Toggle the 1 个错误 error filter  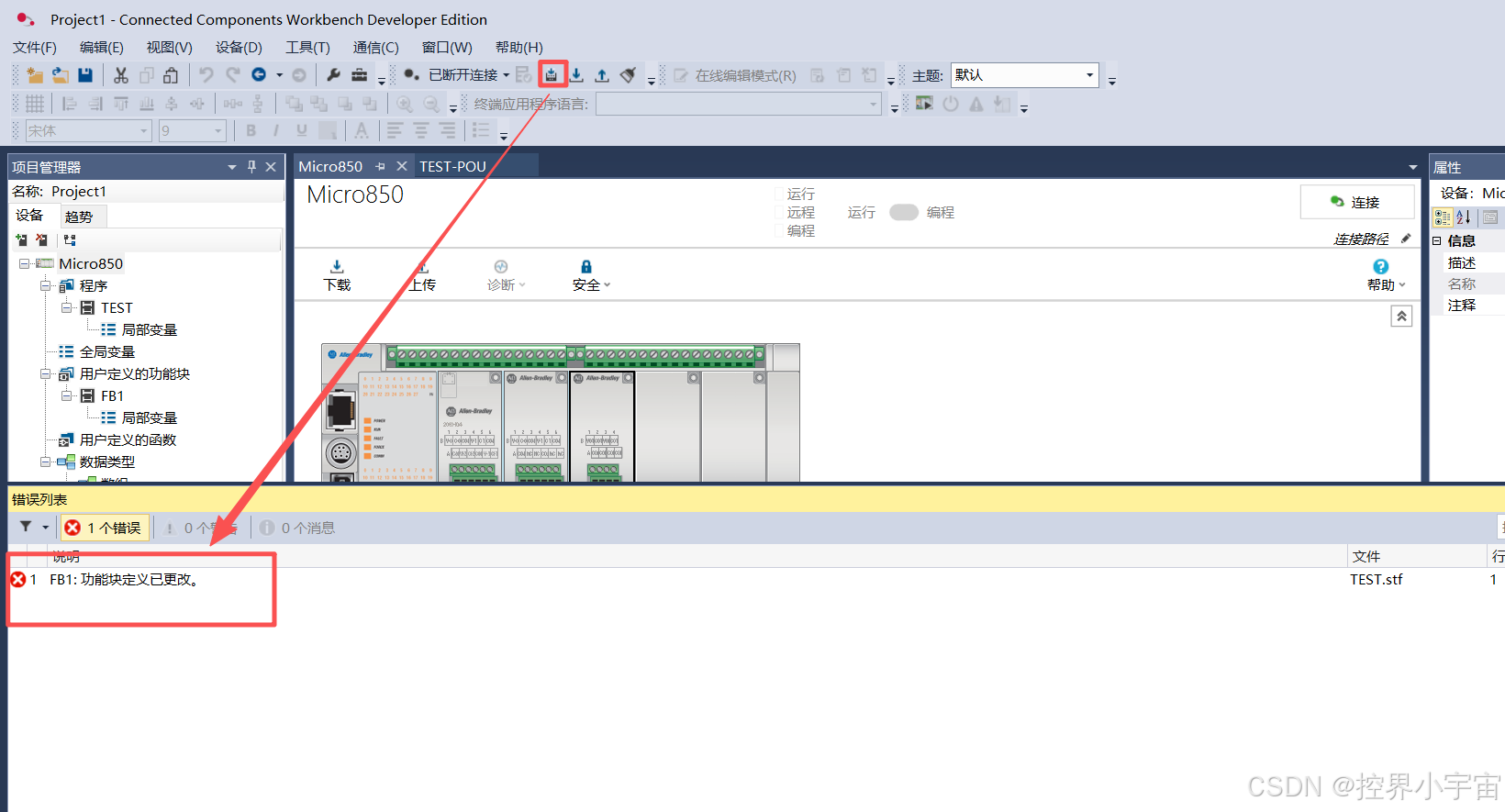[103, 528]
